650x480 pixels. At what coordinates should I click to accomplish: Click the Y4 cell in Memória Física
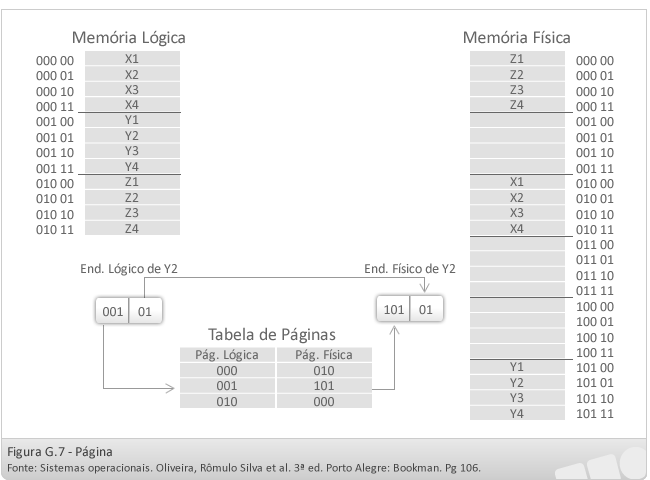click(x=517, y=413)
